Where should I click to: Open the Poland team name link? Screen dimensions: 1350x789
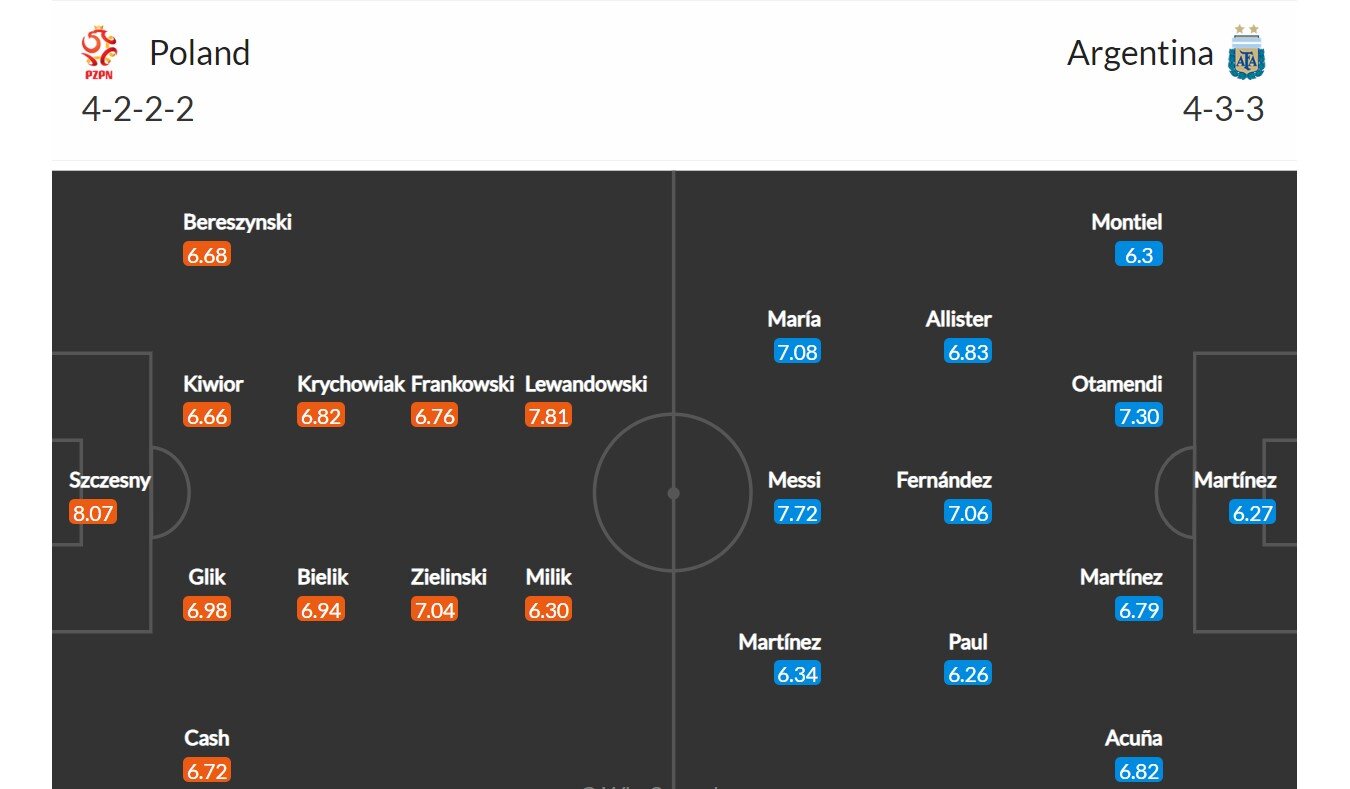(x=200, y=53)
